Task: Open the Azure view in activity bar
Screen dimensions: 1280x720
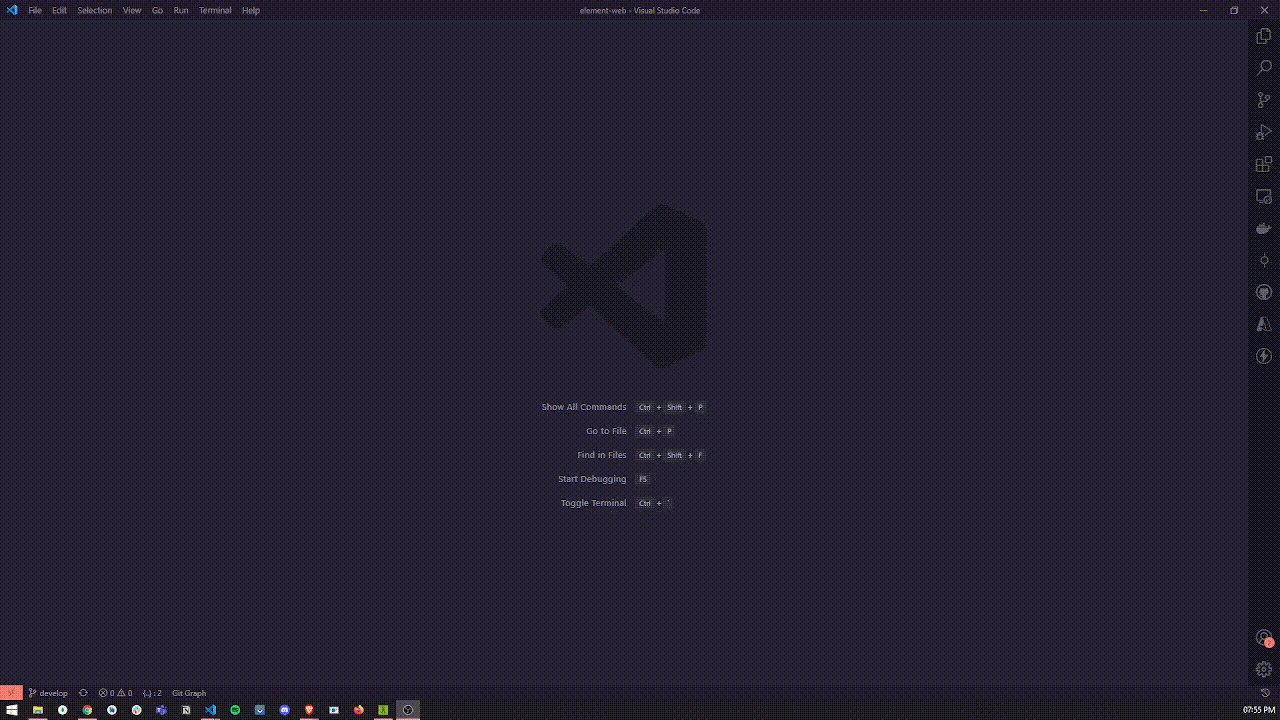Action: coord(1264,324)
